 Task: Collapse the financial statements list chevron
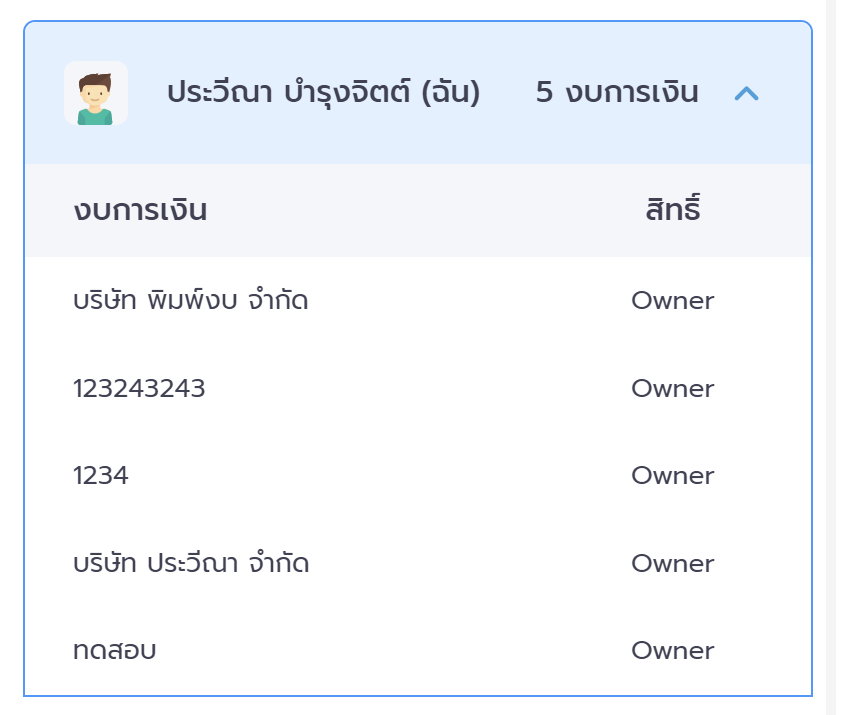tap(746, 94)
